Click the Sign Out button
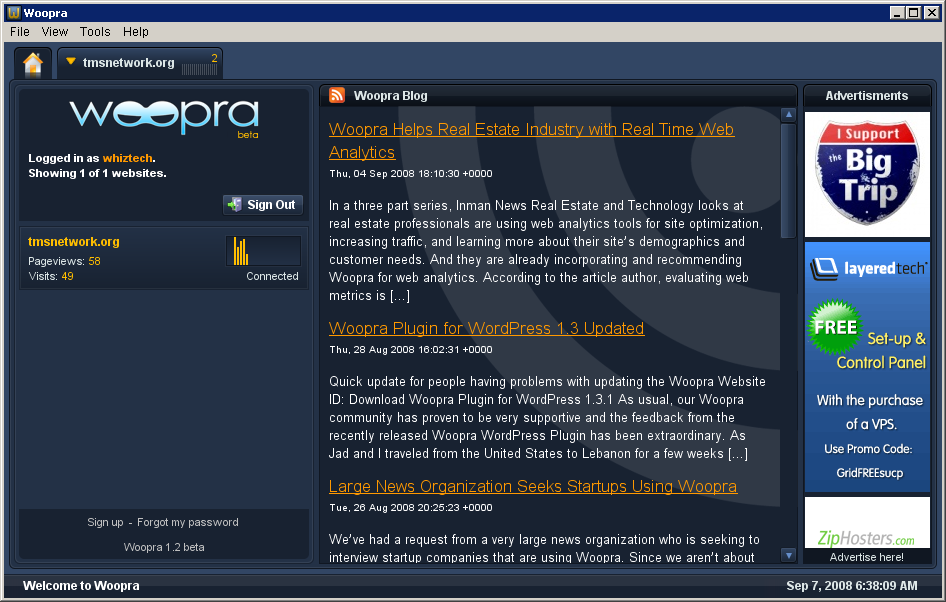This screenshot has height=602, width=946. (262, 204)
